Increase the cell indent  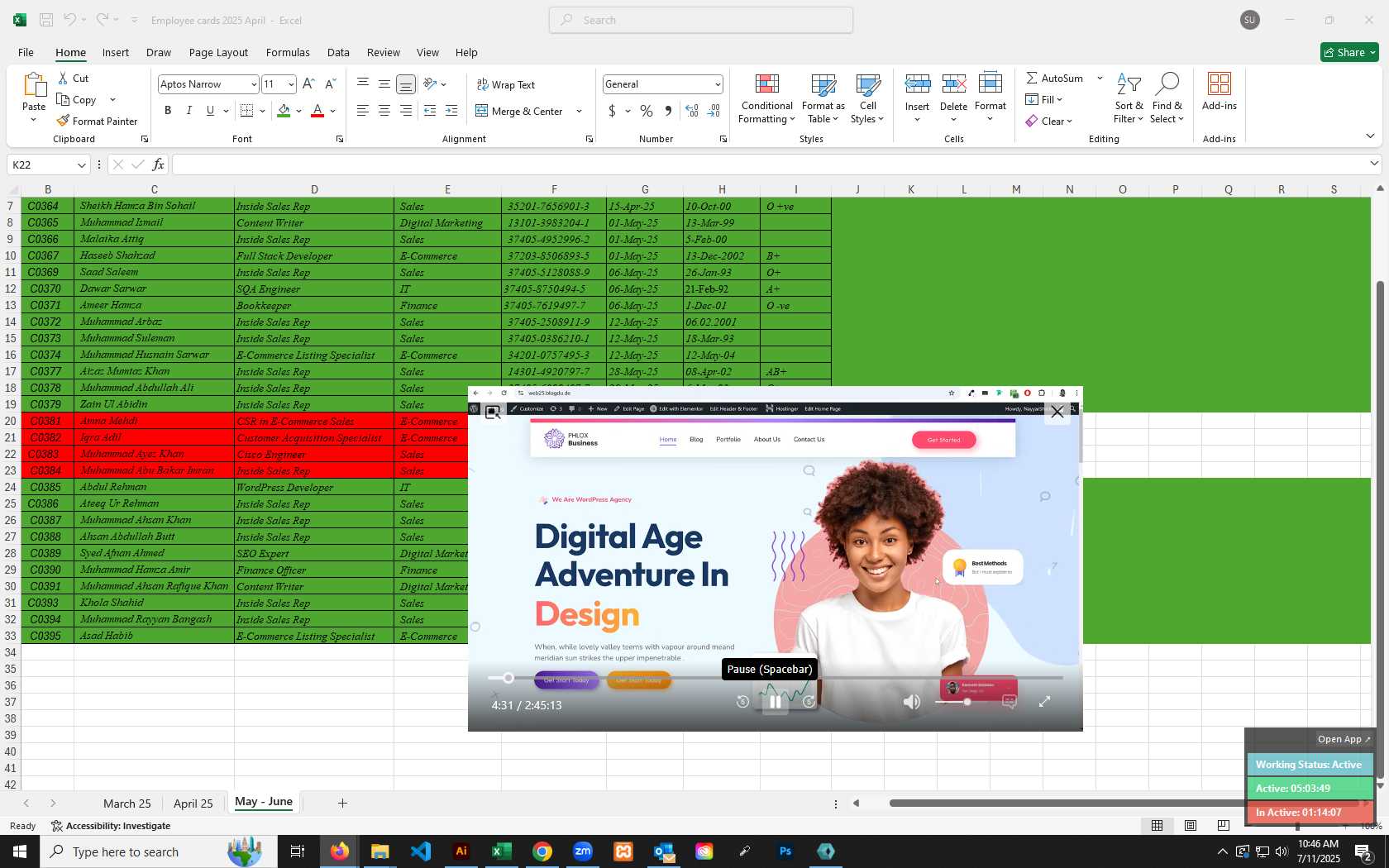click(x=451, y=111)
